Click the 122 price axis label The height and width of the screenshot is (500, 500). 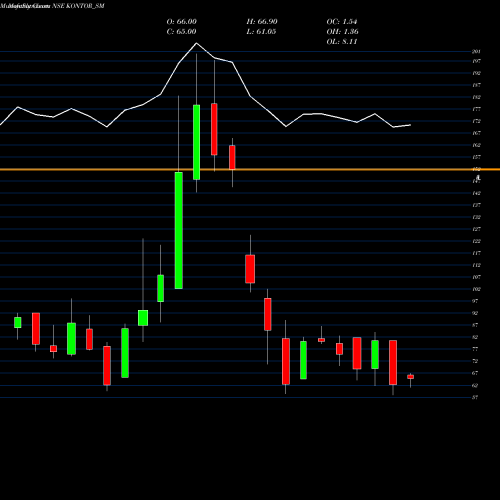coord(476,241)
